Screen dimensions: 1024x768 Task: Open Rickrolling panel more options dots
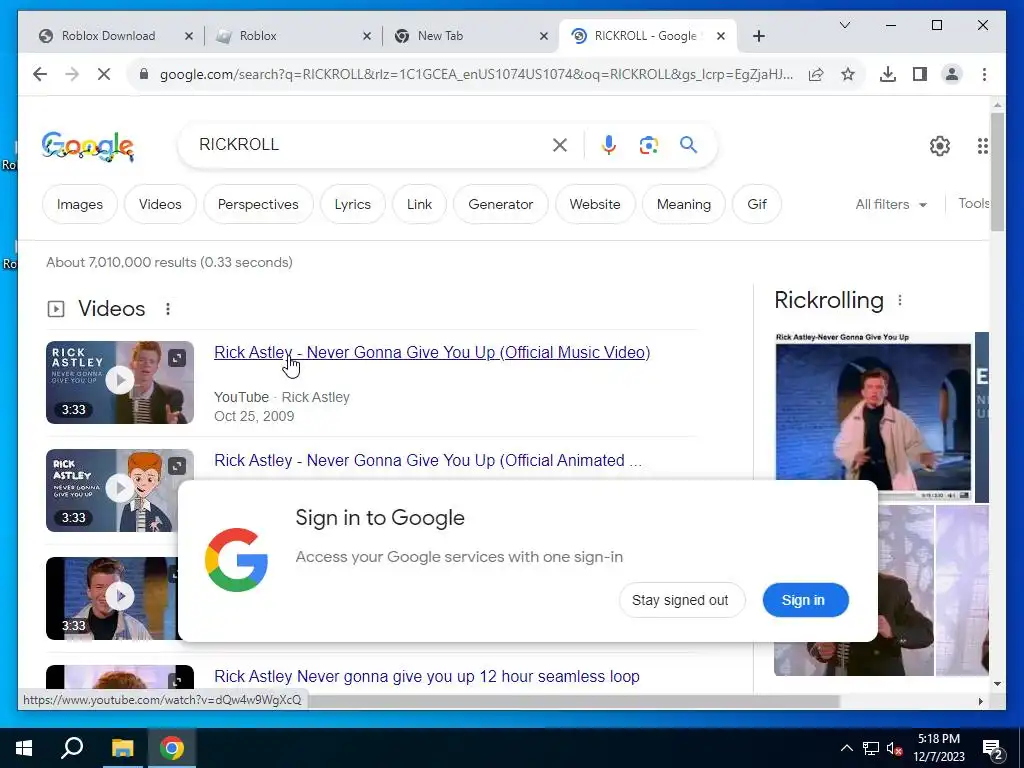[x=900, y=300]
